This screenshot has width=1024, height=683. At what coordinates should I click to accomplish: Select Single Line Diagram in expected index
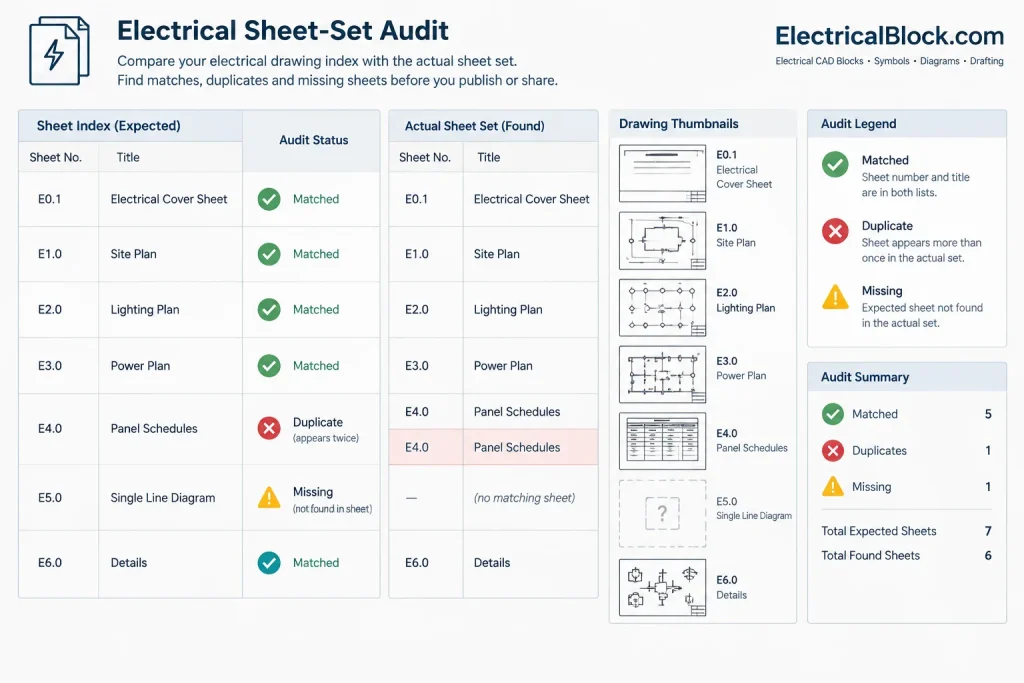(x=163, y=498)
